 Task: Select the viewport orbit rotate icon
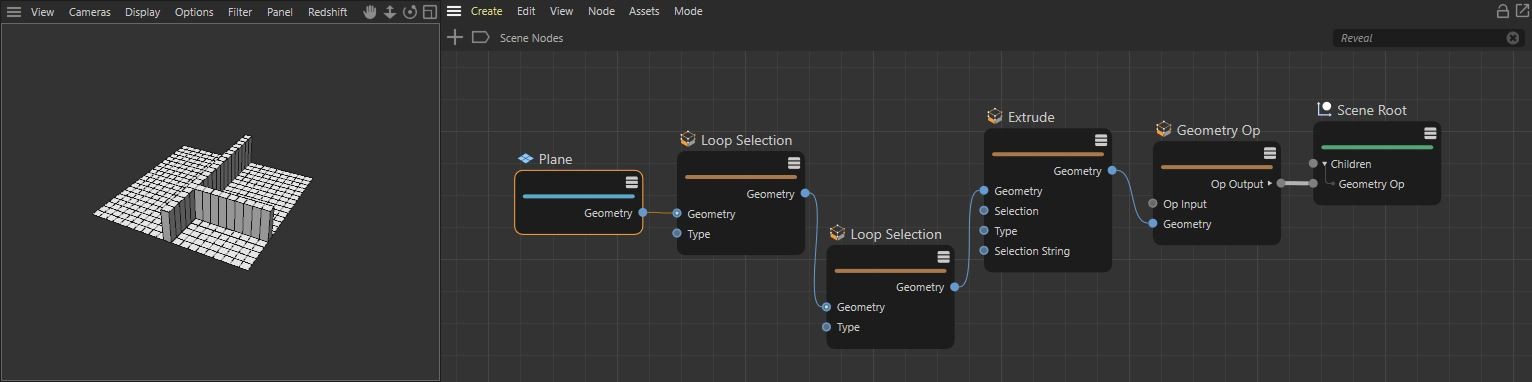[410, 12]
